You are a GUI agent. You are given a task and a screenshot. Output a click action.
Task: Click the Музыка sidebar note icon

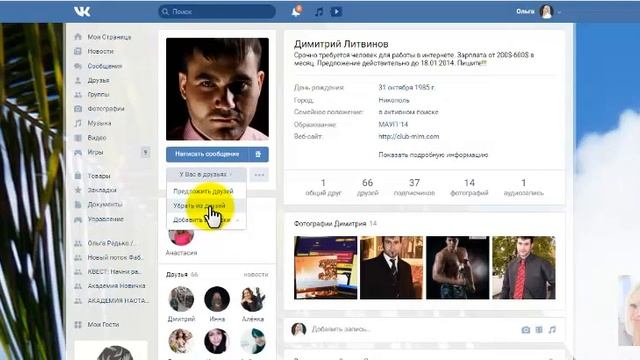coord(78,123)
